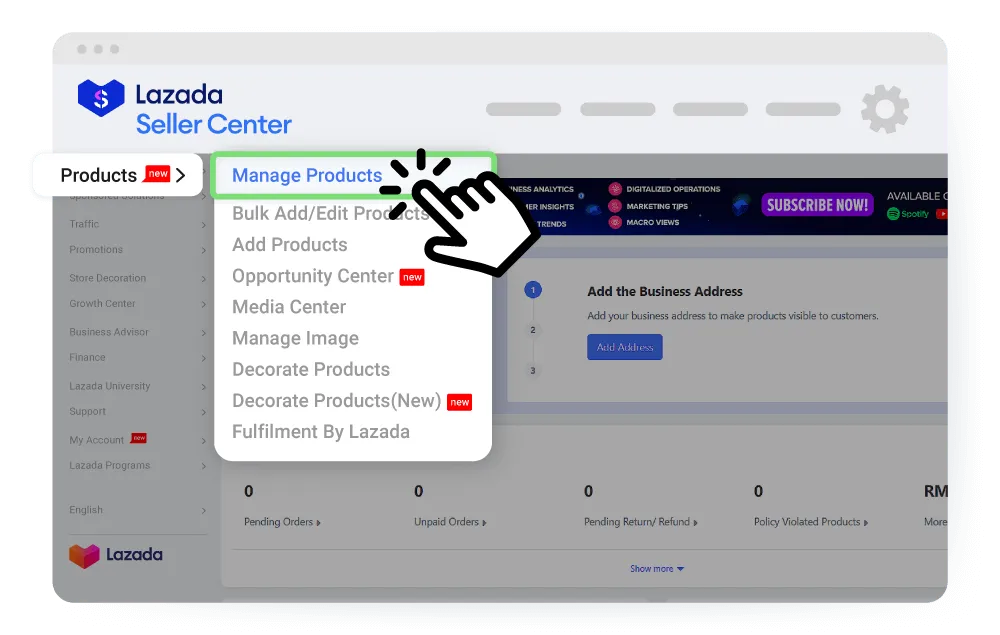
Task: Open Media Center from products submenu
Action: 289,307
